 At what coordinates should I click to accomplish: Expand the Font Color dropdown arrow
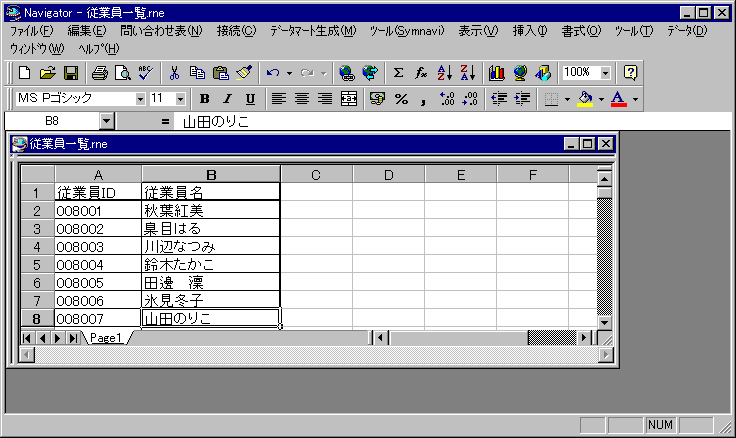pyautogui.click(x=635, y=99)
